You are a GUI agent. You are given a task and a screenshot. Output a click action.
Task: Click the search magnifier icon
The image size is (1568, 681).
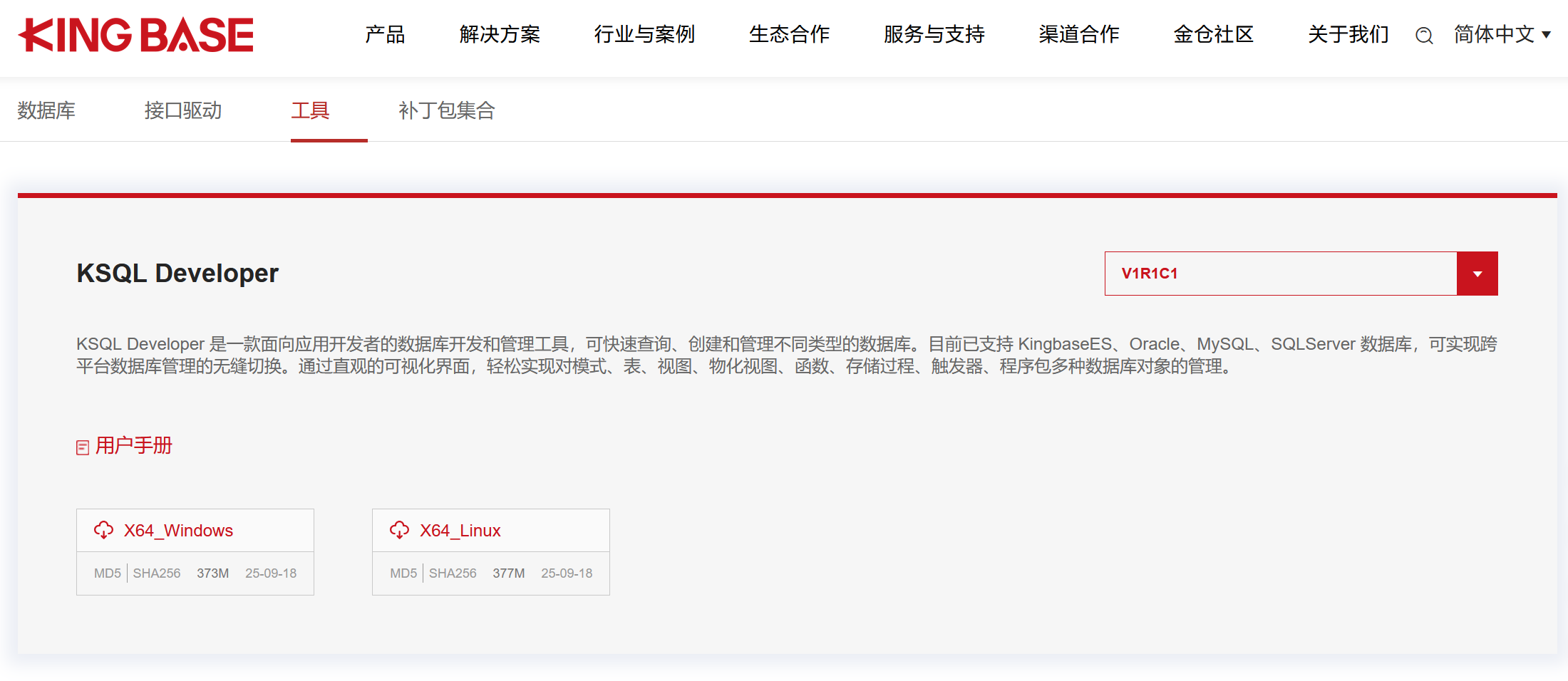(x=1424, y=35)
